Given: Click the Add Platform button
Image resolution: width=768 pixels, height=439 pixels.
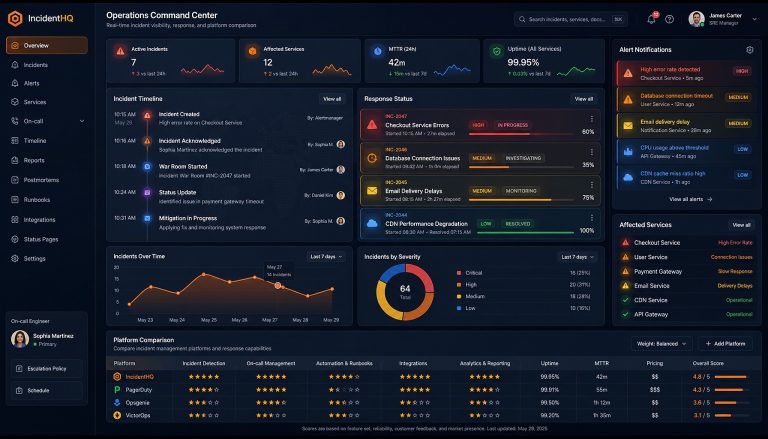Looking at the screenshot, I should (726, 344).
